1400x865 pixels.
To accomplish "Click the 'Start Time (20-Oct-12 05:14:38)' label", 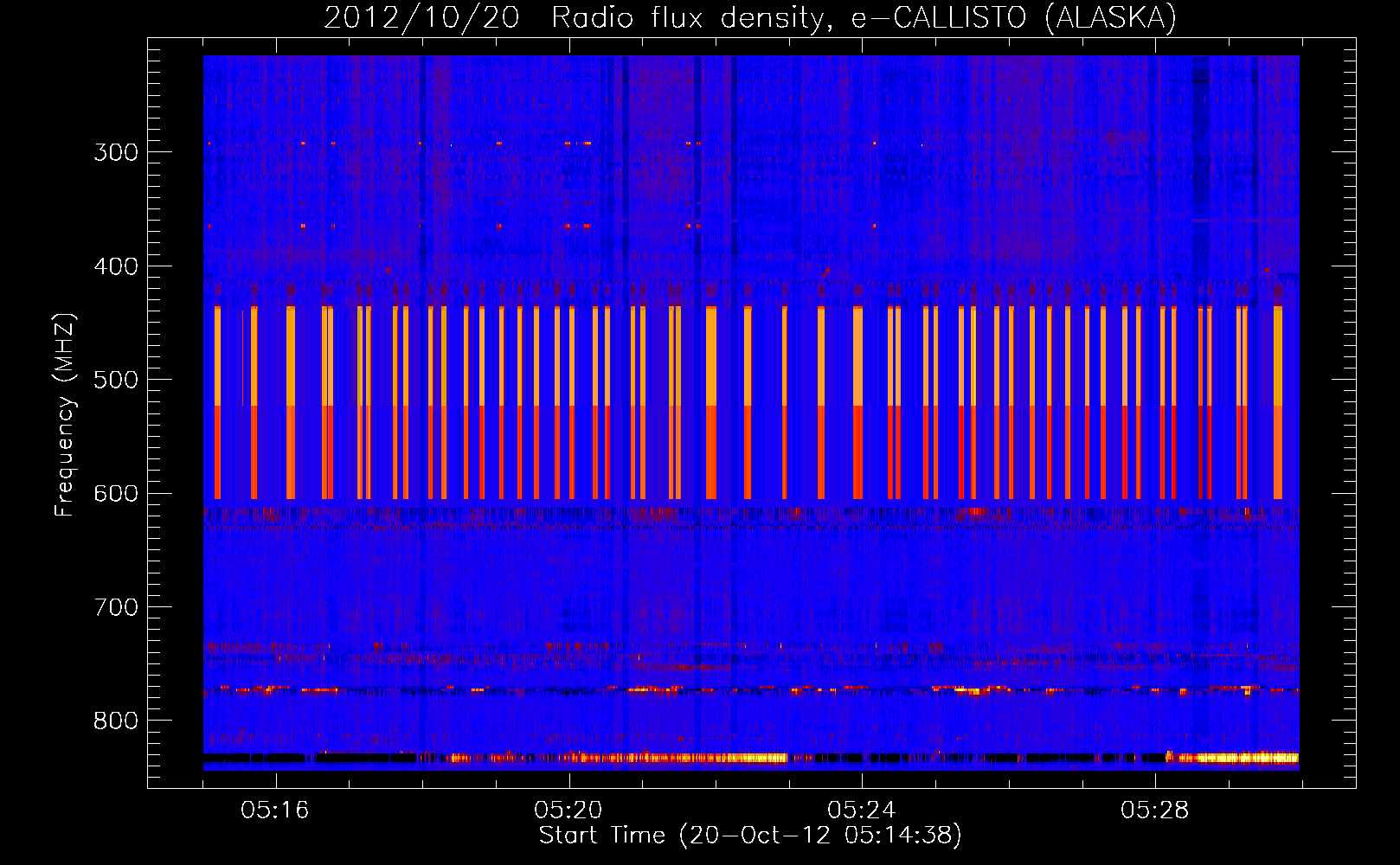I will click(x=750, y=836).
